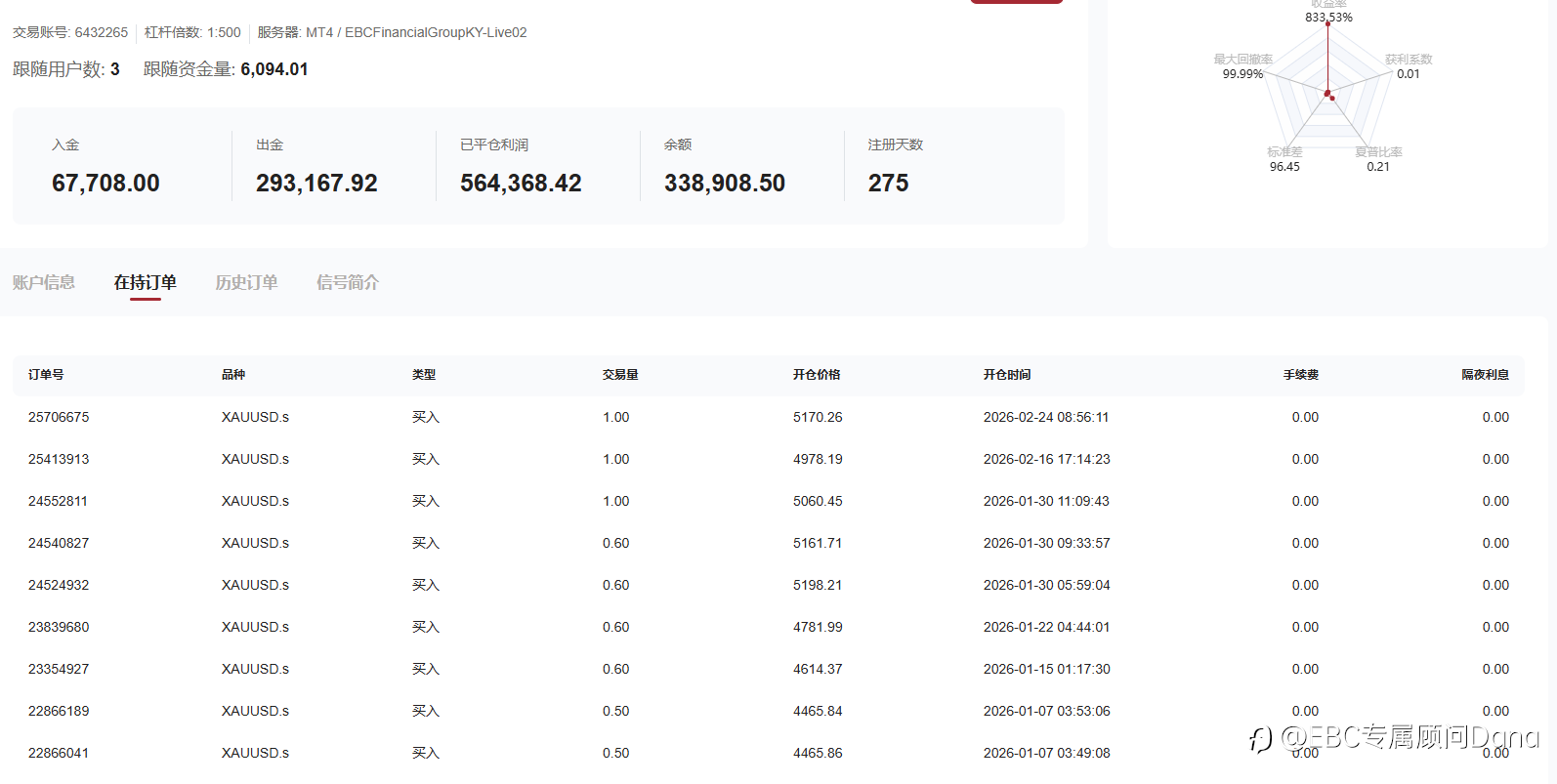The width and height of the screenshot is (1557, 784).
Task: Click 买入 in order 25413913 row
Action: coord(426,459)
